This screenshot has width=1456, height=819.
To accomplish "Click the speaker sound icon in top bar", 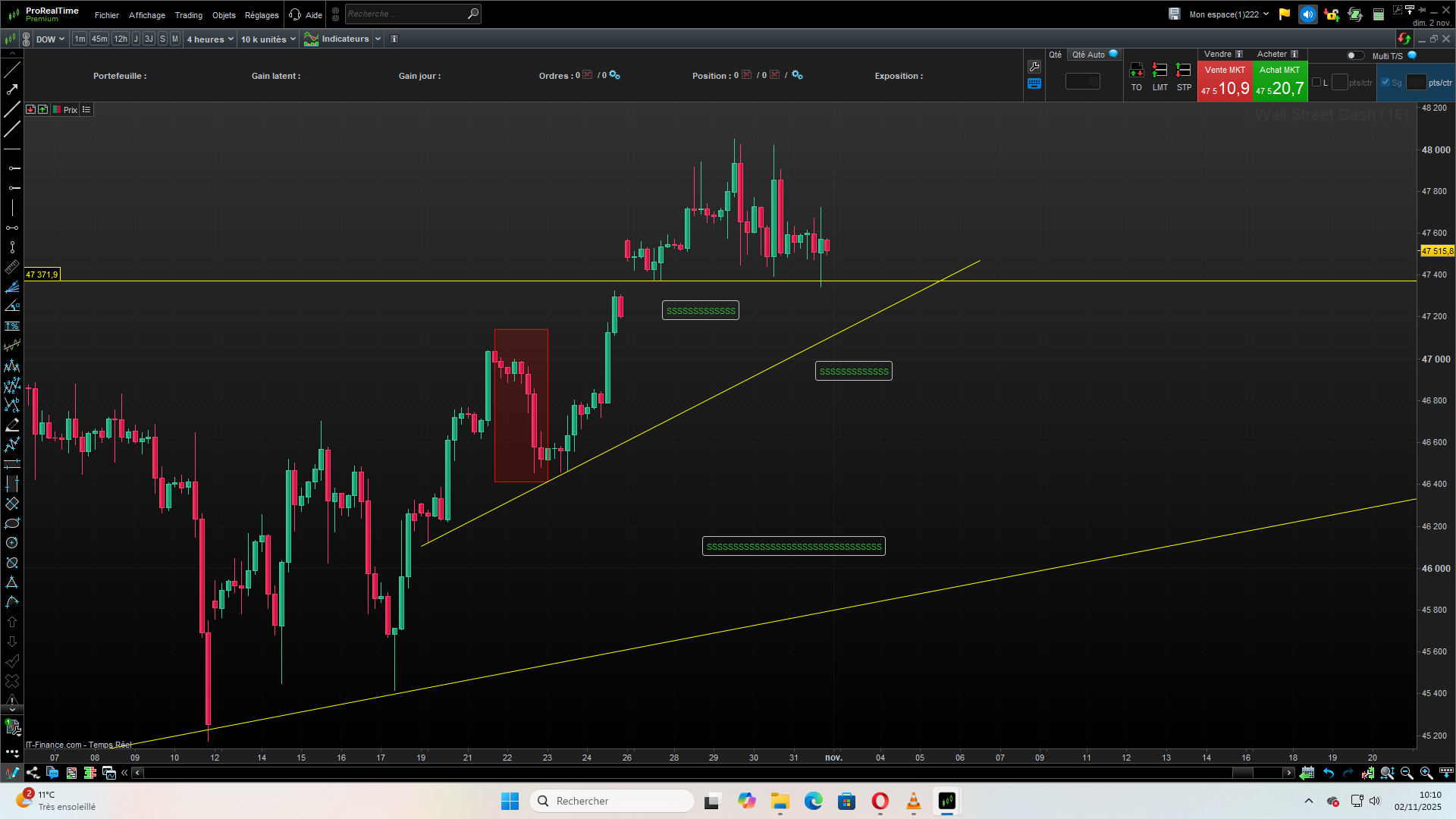I will [1307, 14].
